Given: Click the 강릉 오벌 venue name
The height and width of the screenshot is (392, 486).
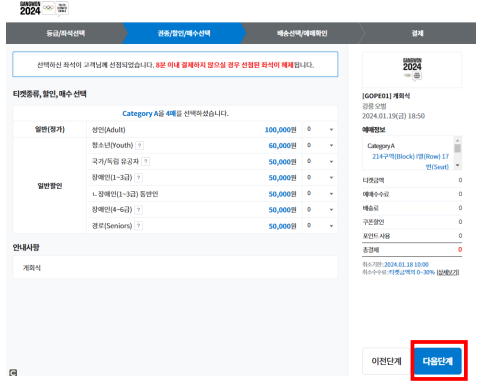Looking at the screenshot, I should click(374, 106).
